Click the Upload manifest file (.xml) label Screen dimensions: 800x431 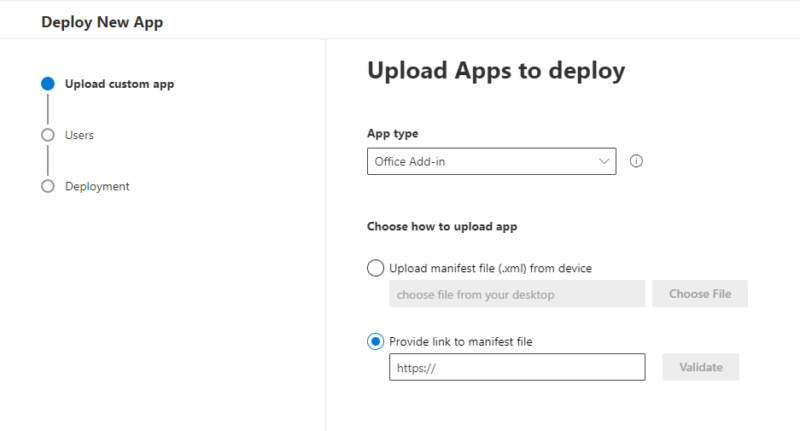pyautogui.click(x=490, y=268)
